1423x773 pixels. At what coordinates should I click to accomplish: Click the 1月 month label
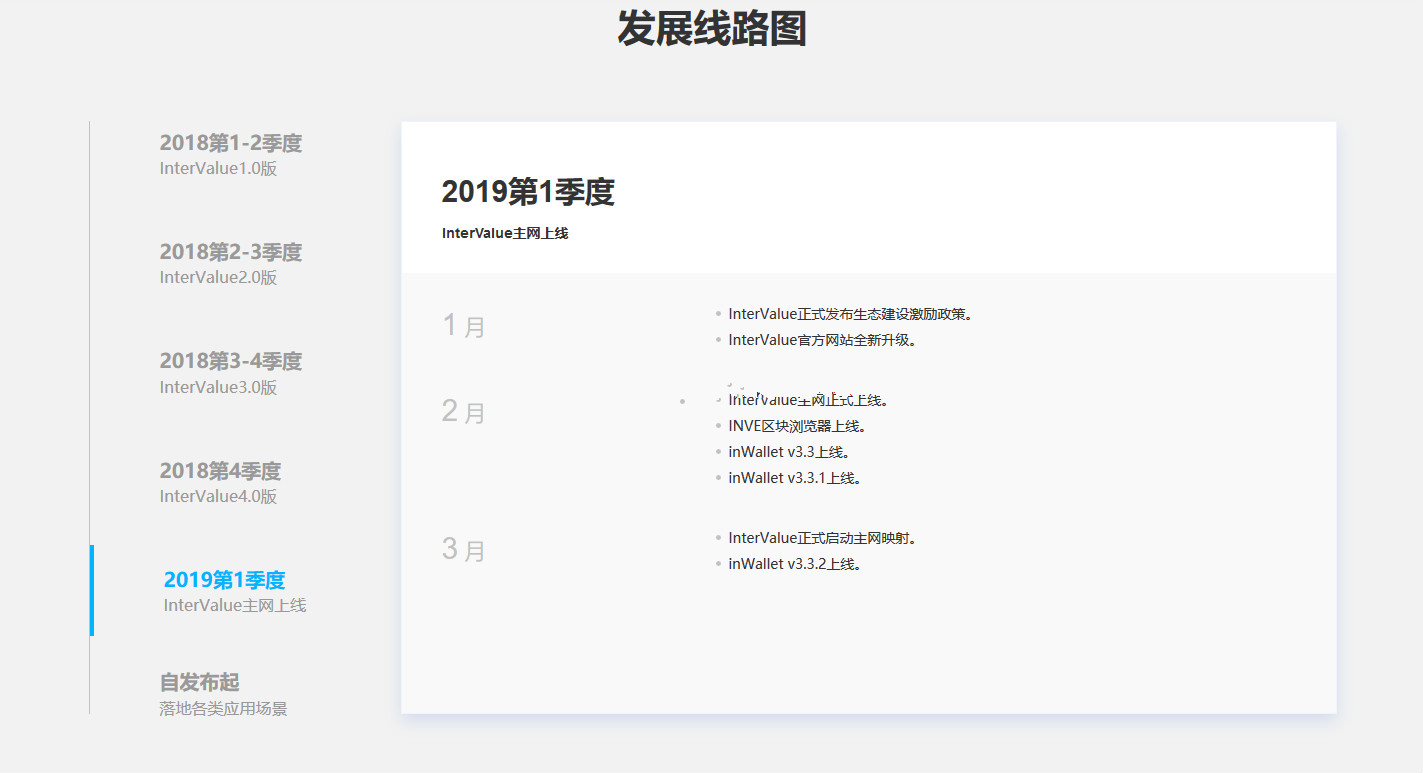tap(464, 326)
